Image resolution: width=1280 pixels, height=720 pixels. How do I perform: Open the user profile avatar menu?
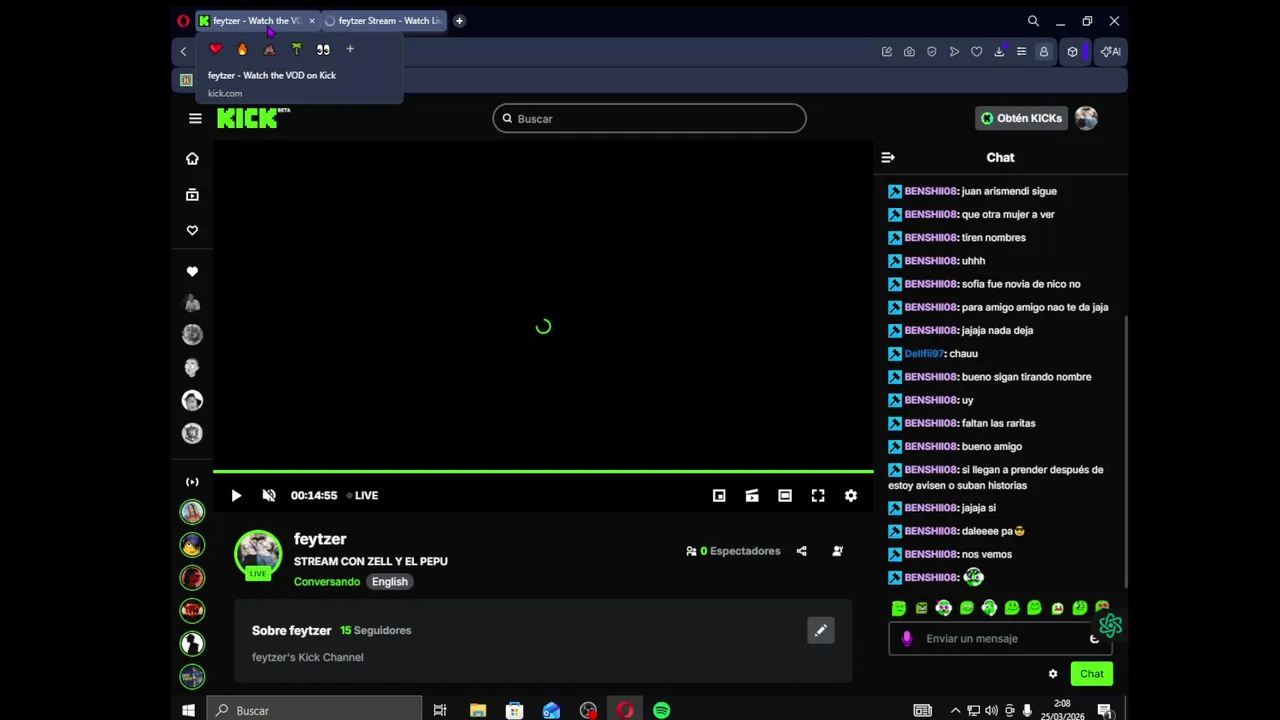pyautogui.click(x=1086, y=118)
